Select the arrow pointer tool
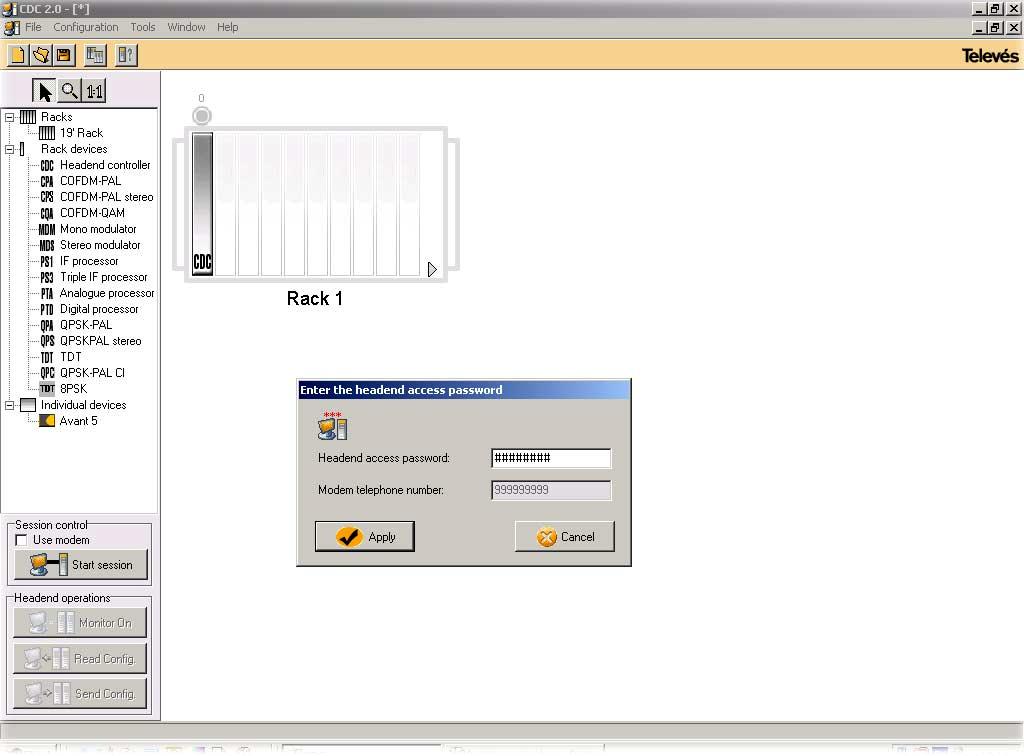Screen dimensions: 1024x756 pyautogui.click(x=44, y=91)
